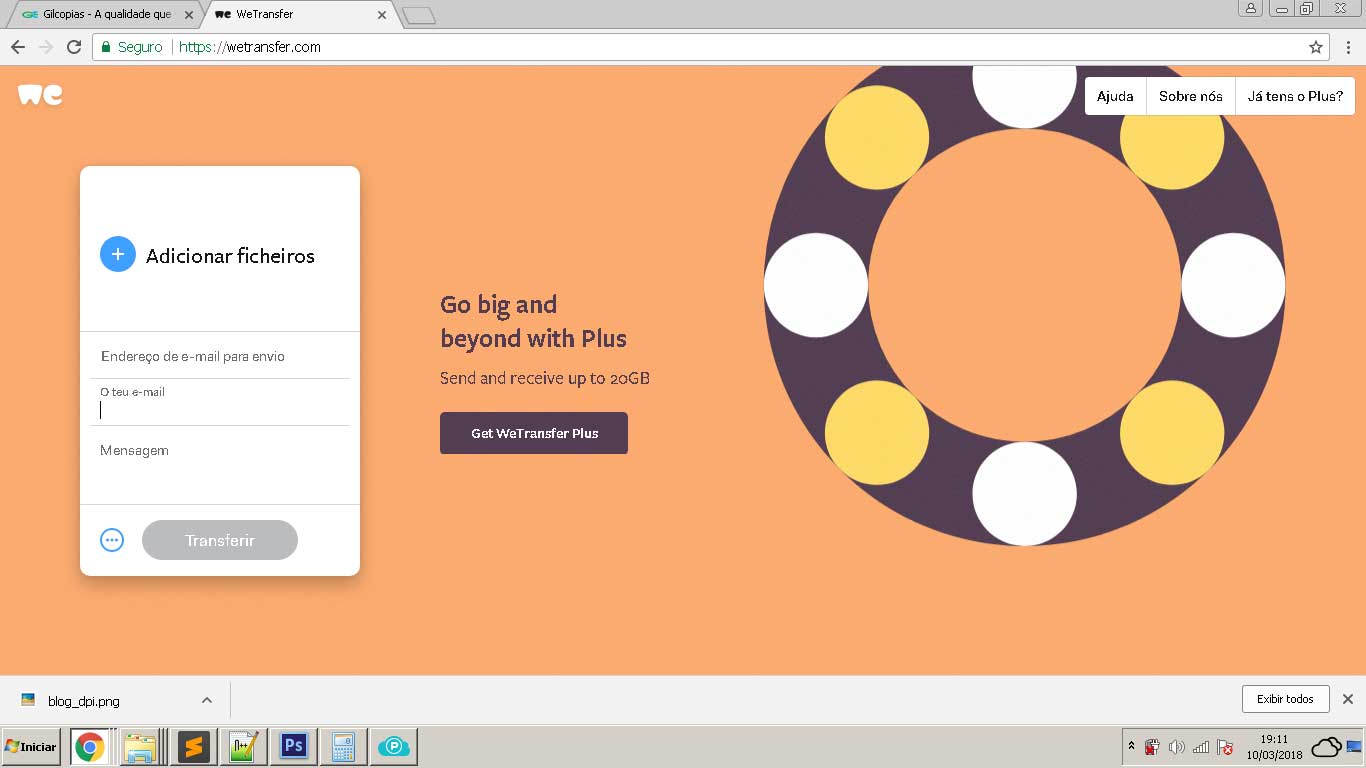The image size is (1366, 768).
Task: Click the recipient e-mail address field
Action: (220, 356)
